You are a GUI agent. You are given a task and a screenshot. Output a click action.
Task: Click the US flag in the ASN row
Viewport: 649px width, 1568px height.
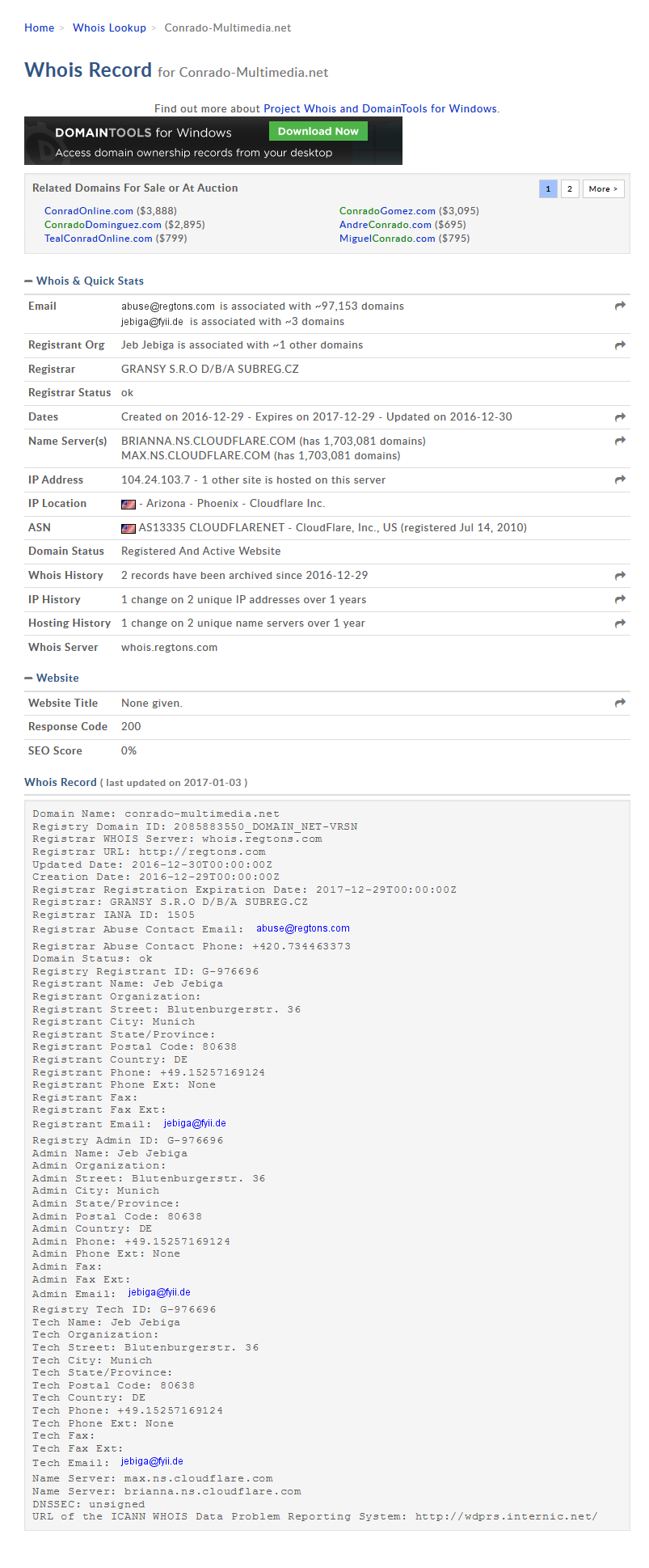(129, 528)
